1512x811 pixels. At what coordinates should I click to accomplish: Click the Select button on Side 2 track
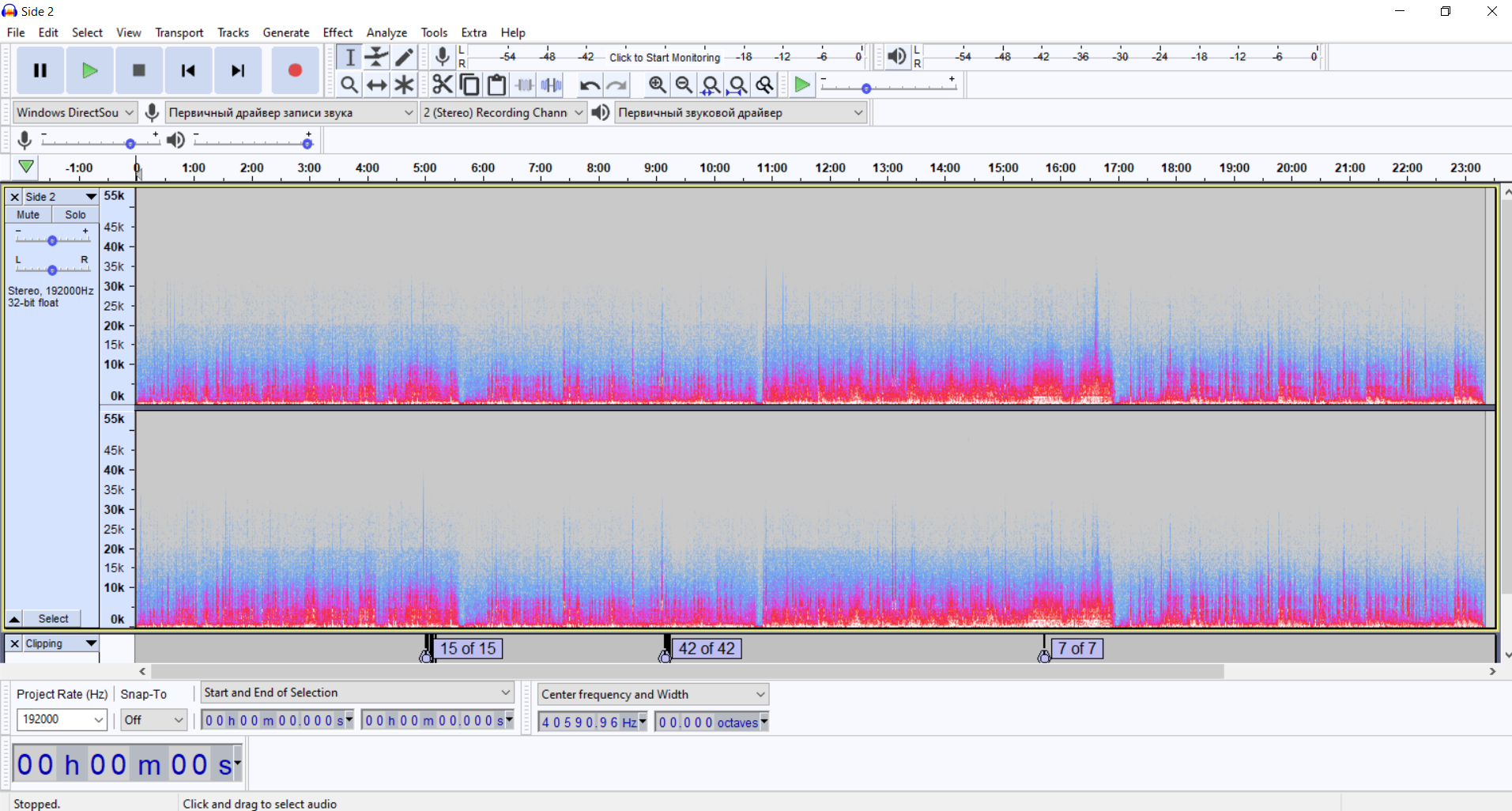(x=53, y=619)
